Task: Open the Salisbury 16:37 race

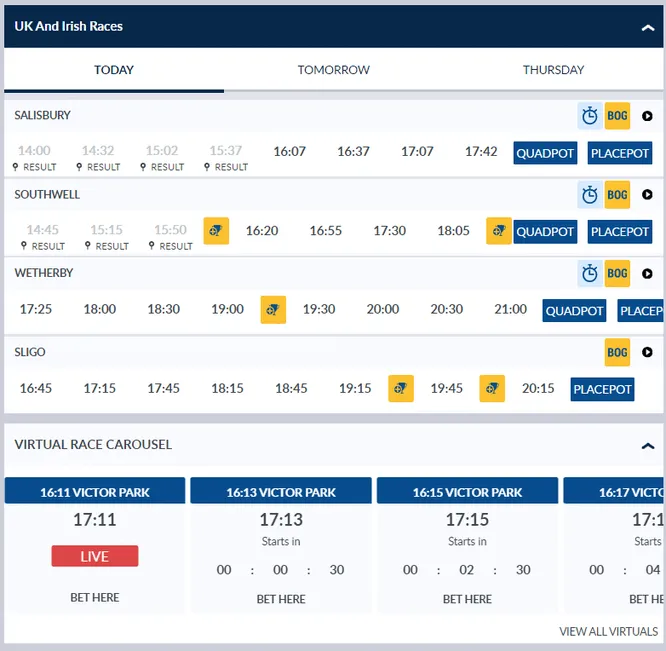Action: point(353,151)
